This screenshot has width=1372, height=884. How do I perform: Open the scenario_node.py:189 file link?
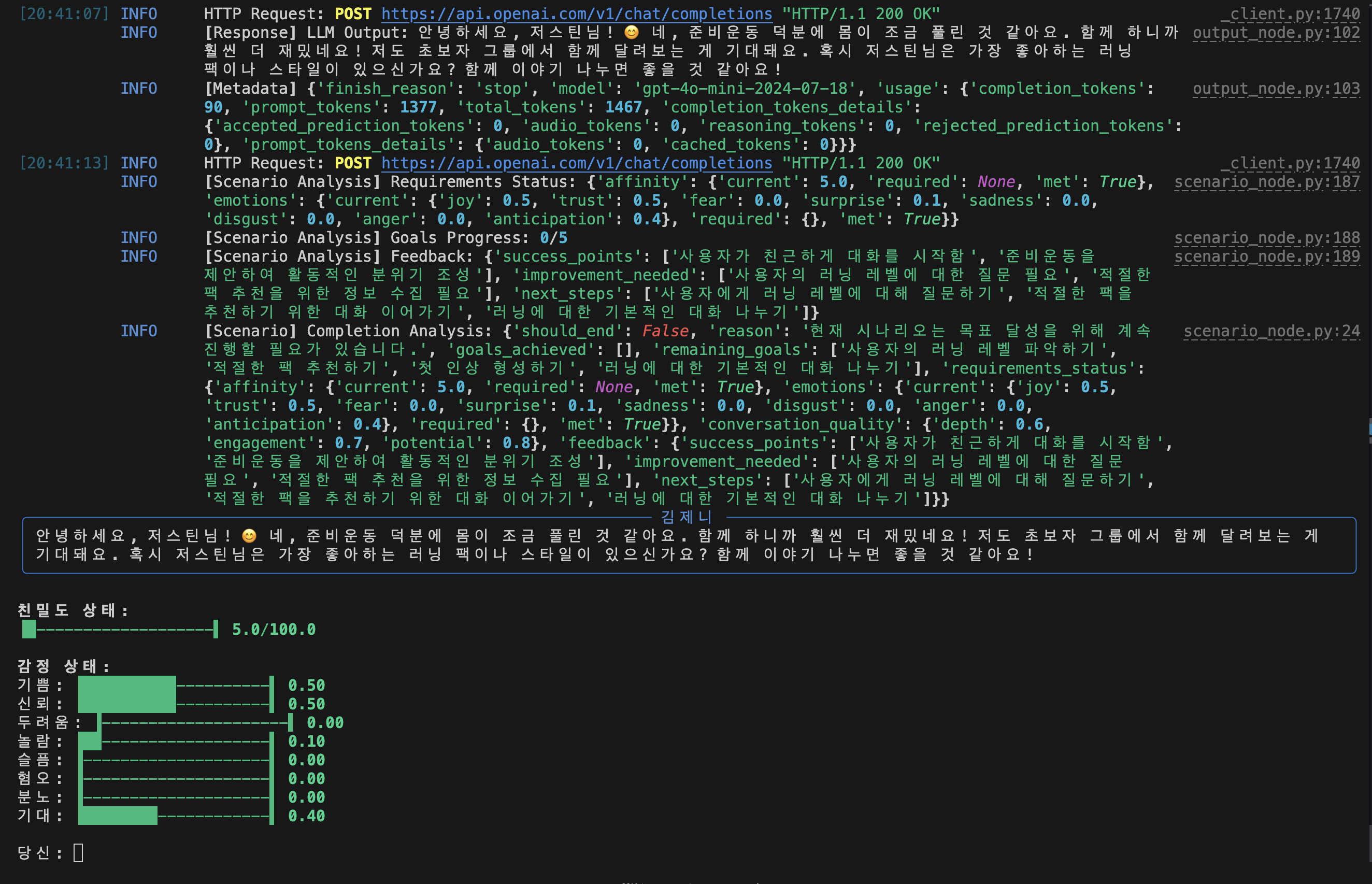pyautogui.click(x=1266, y=256)
